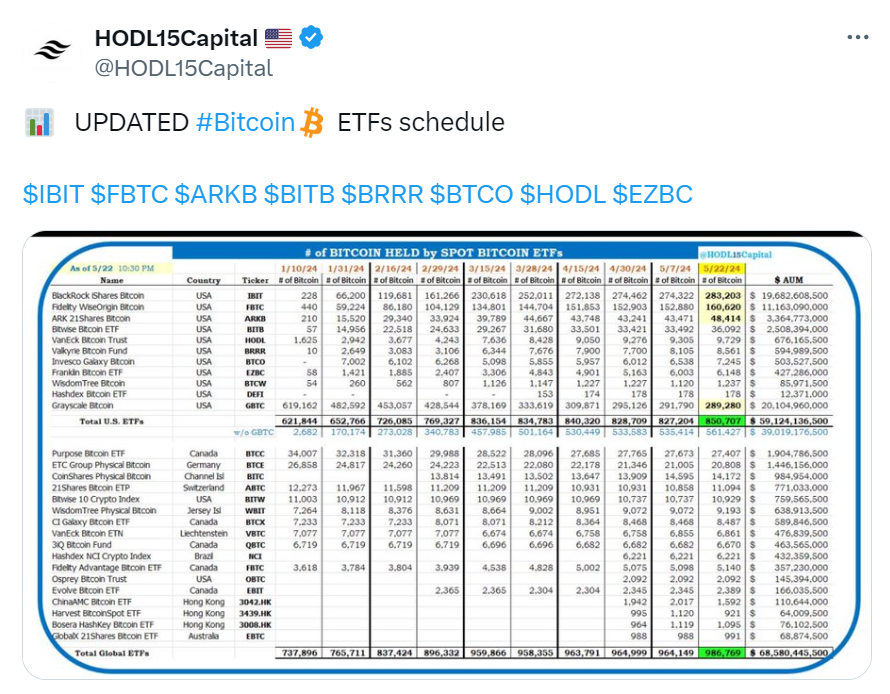Open the $IBIT cashtag
Image resolution: width=890 pixels, height=694 pixels.
[x=53, y=194]
